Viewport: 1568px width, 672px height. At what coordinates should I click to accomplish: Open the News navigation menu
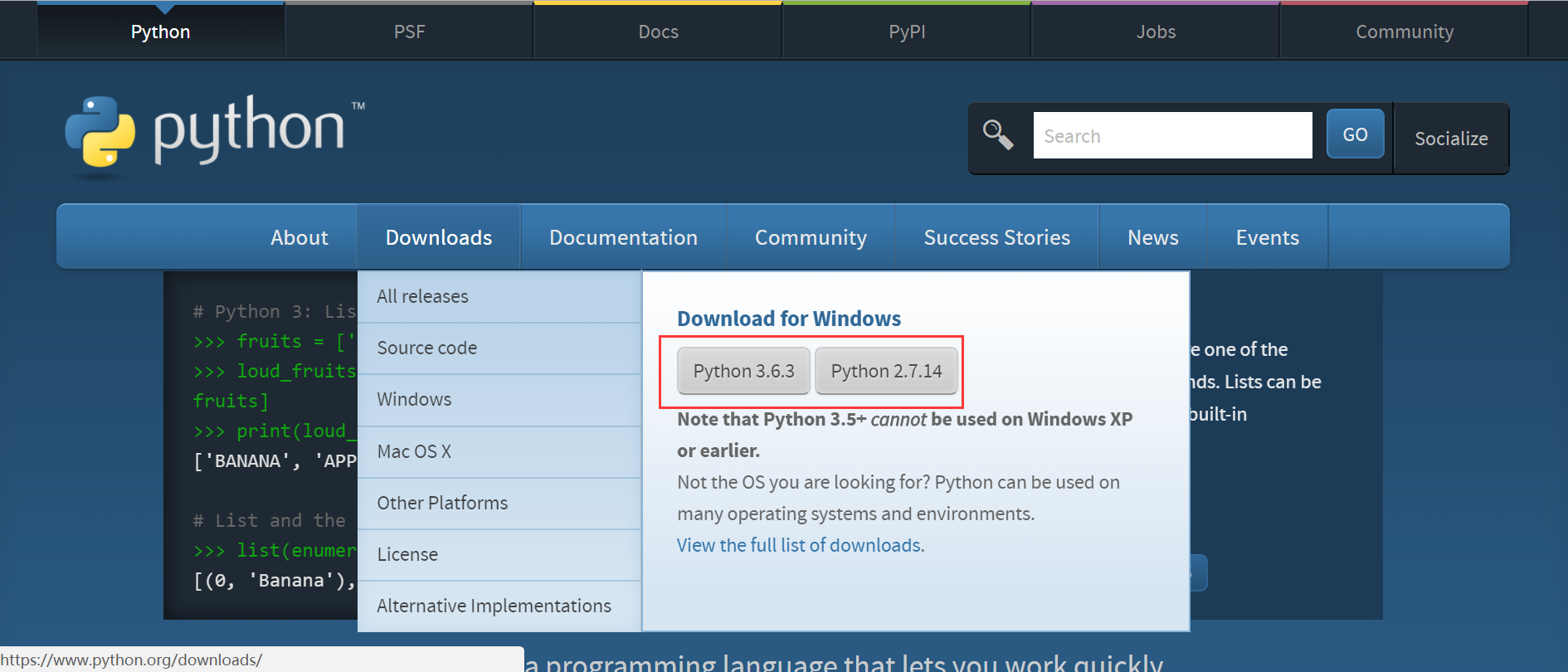(1153, 237)
